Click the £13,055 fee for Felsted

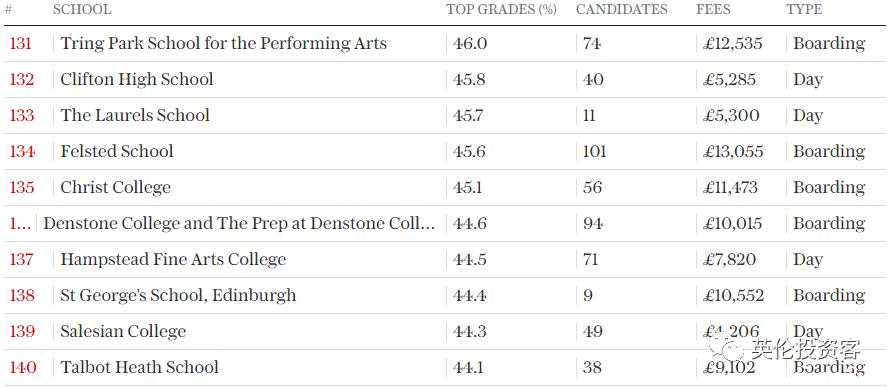pyautogui.click(x=733, y=151)
